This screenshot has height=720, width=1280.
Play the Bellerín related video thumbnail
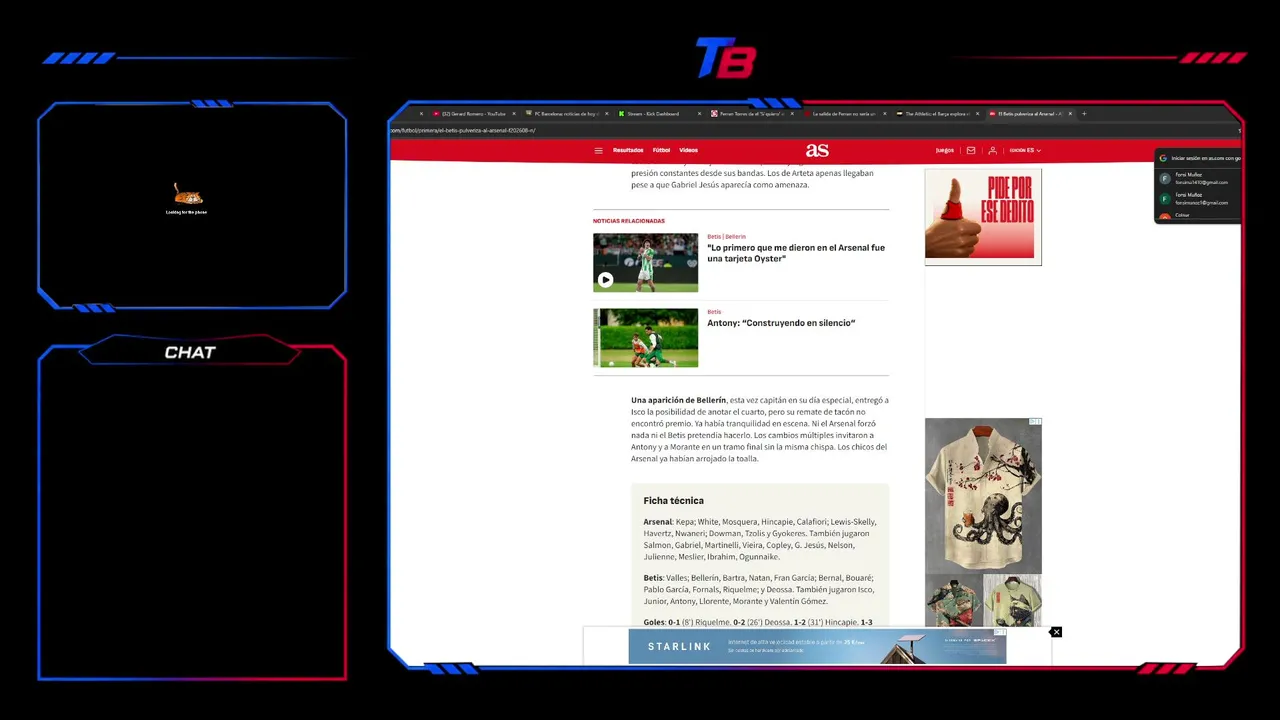tap(605, 280)
